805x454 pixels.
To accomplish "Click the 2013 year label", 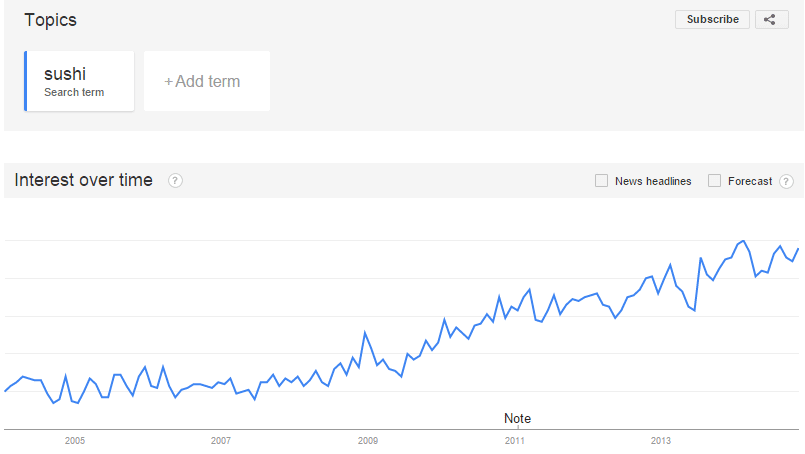I will tap(661, 440).
